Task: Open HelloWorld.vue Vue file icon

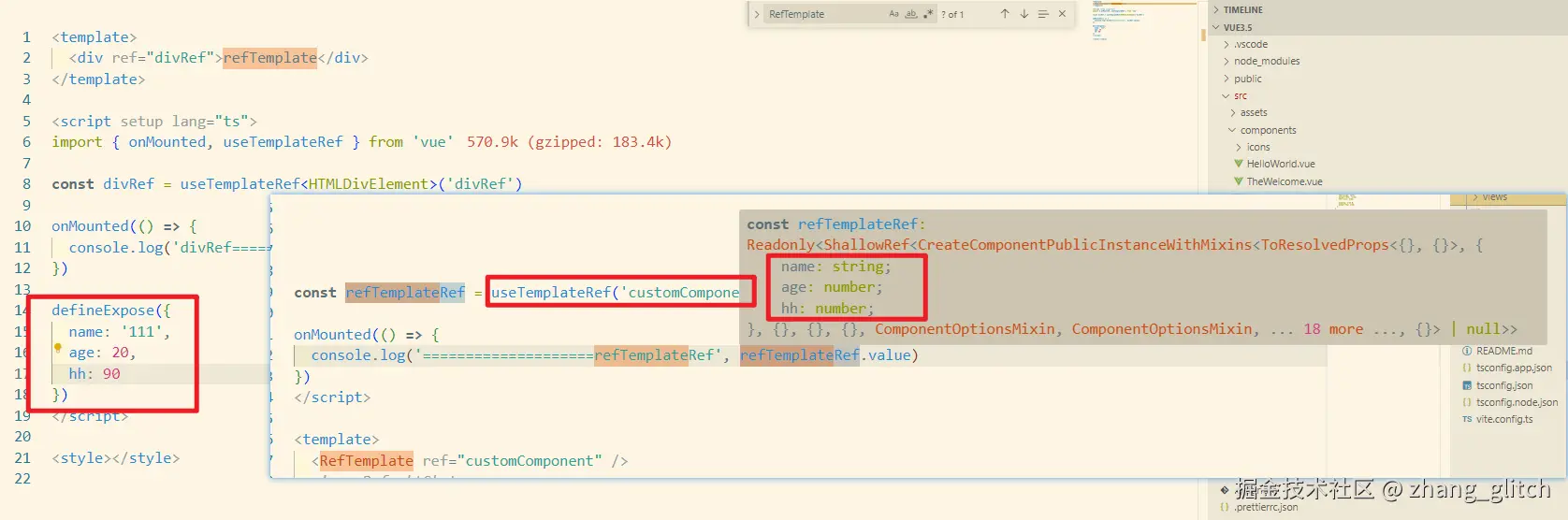Action: (1239, 164)
